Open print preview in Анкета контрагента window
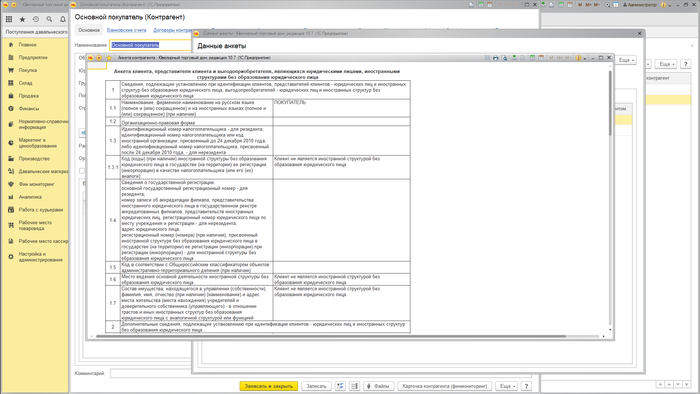 click(504, 58)
